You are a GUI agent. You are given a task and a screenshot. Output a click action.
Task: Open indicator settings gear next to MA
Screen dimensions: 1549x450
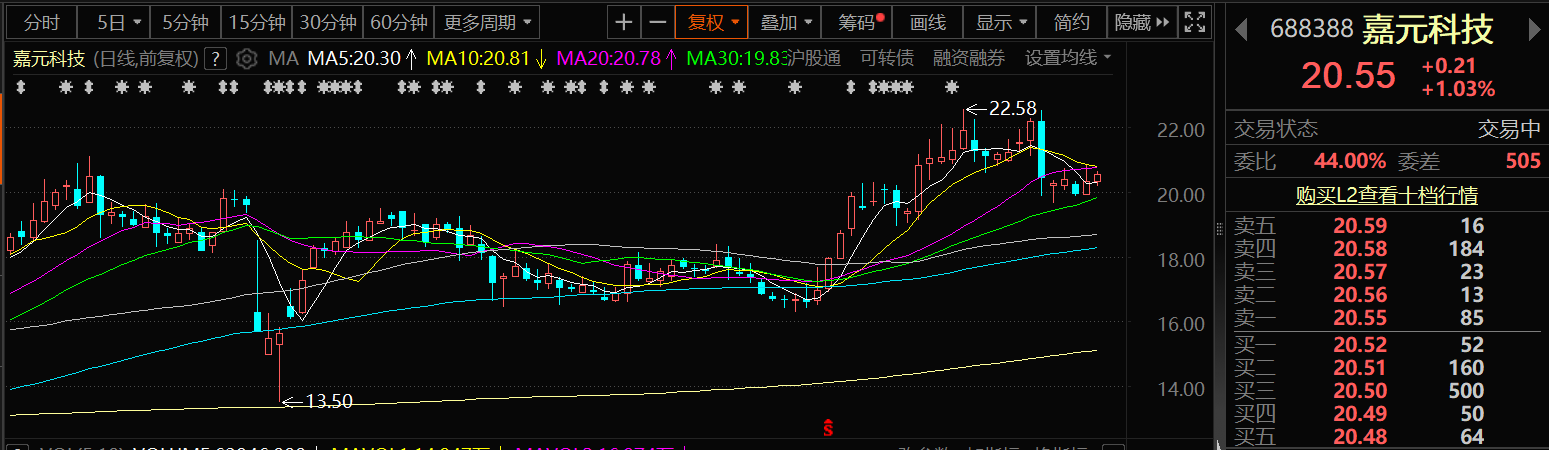[x=247, y=59]
